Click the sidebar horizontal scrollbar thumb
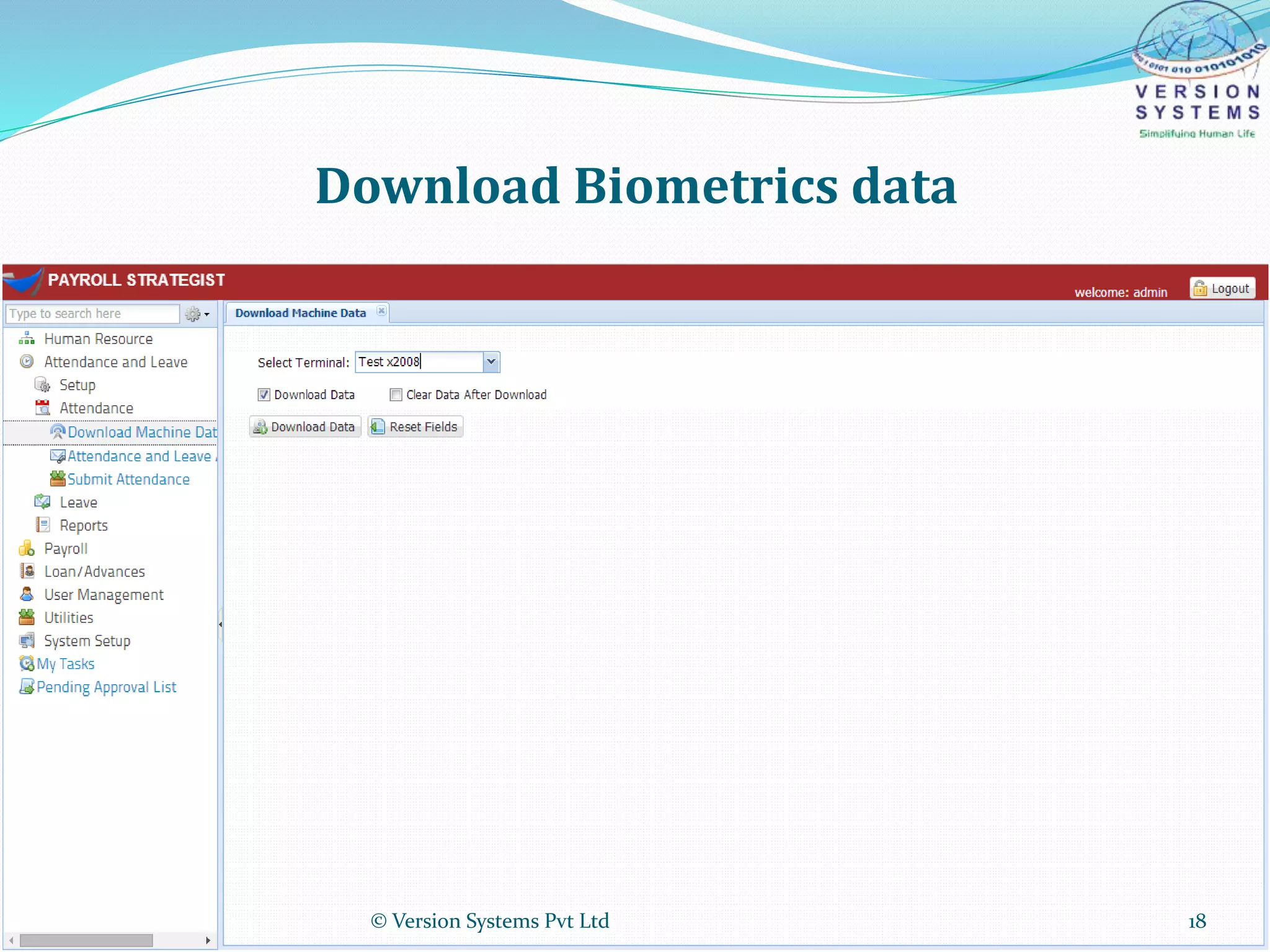 click(86, 940)
